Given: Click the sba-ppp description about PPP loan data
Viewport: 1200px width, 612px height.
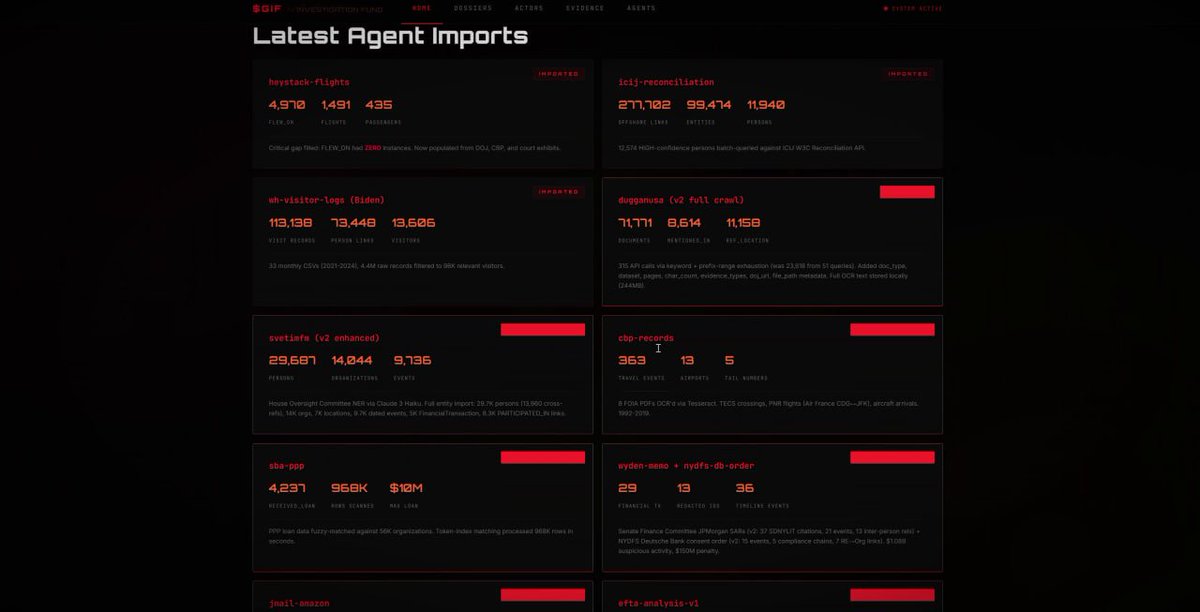Looking at the screenshot, I should (420, 535).
